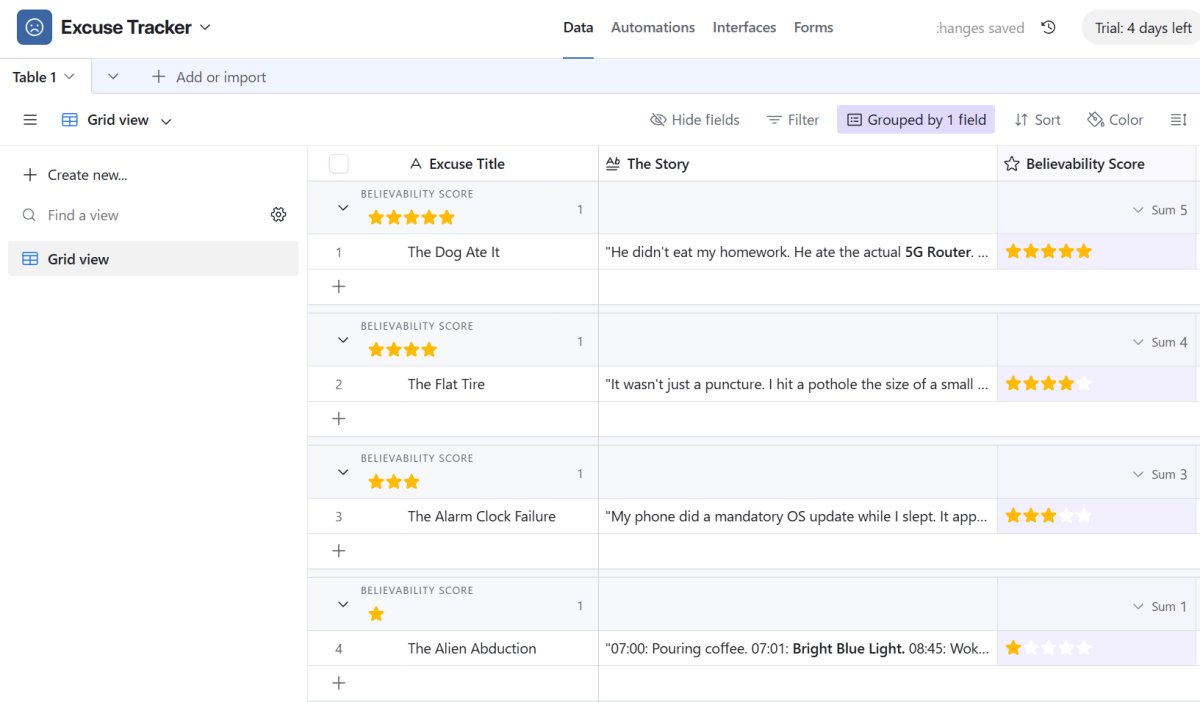Collapse the one-star Believability Score group

pyautogui.click(x=343, y=605)
